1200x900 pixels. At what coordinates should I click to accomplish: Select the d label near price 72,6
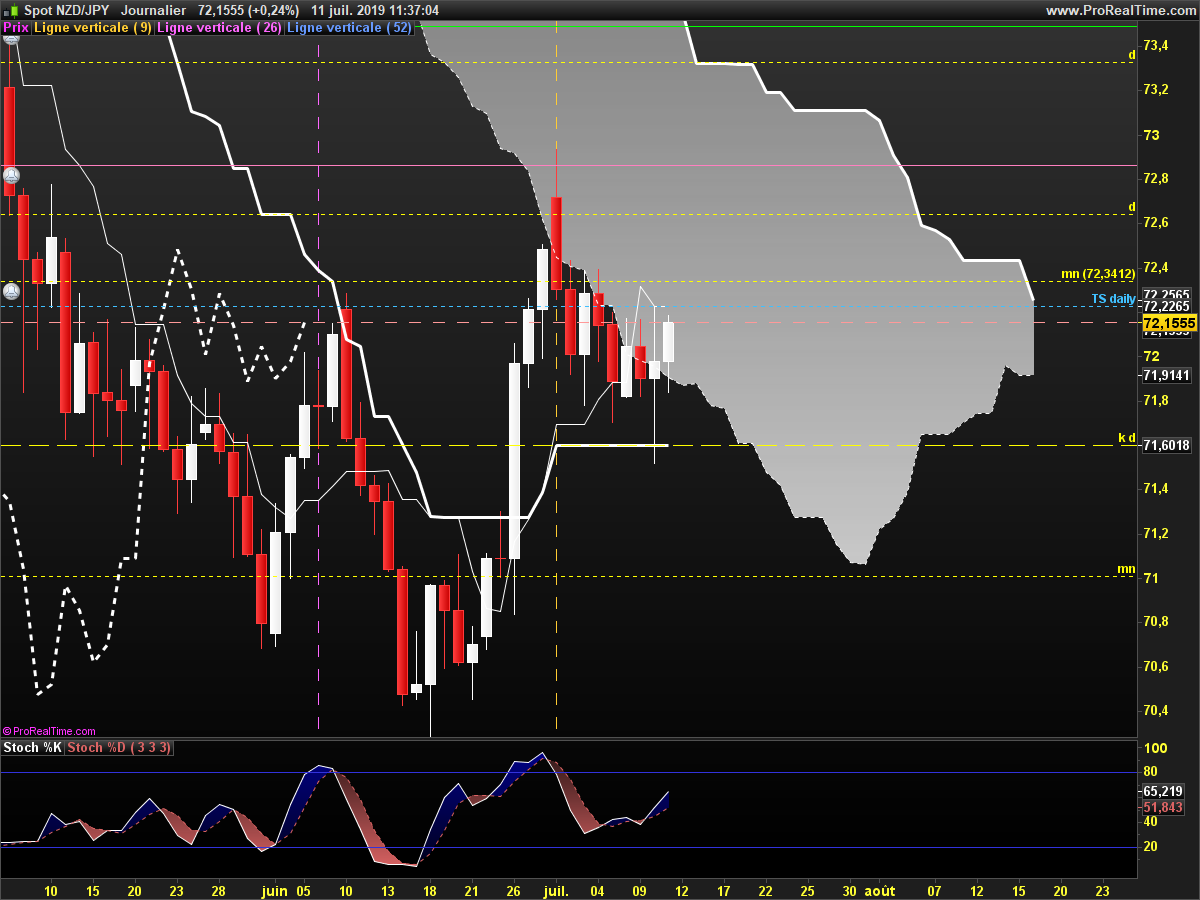pyautogui.click(x=1132, y=207)
